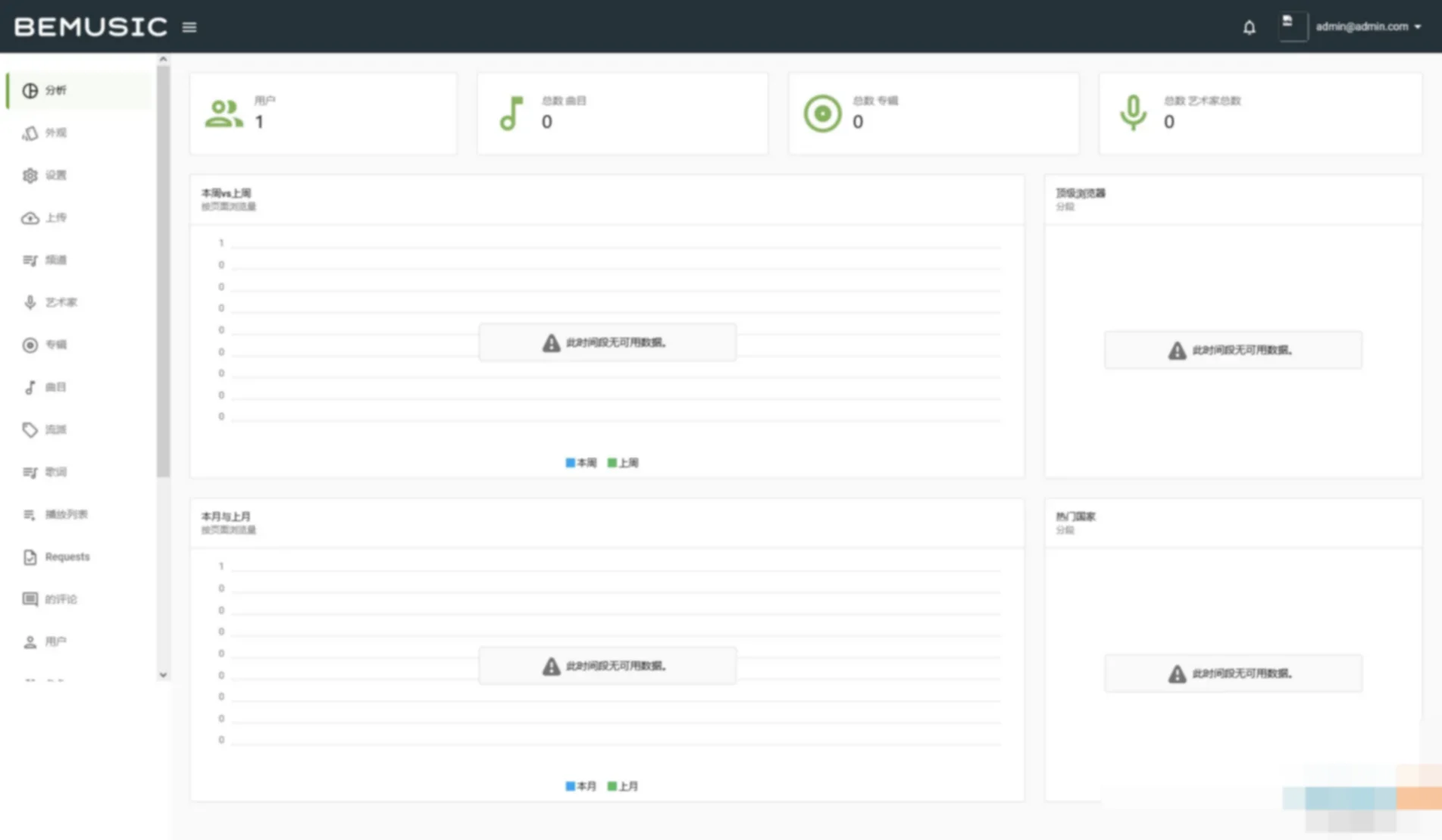
Task: Open the notifications bell icon
Action: point(1249,27)
